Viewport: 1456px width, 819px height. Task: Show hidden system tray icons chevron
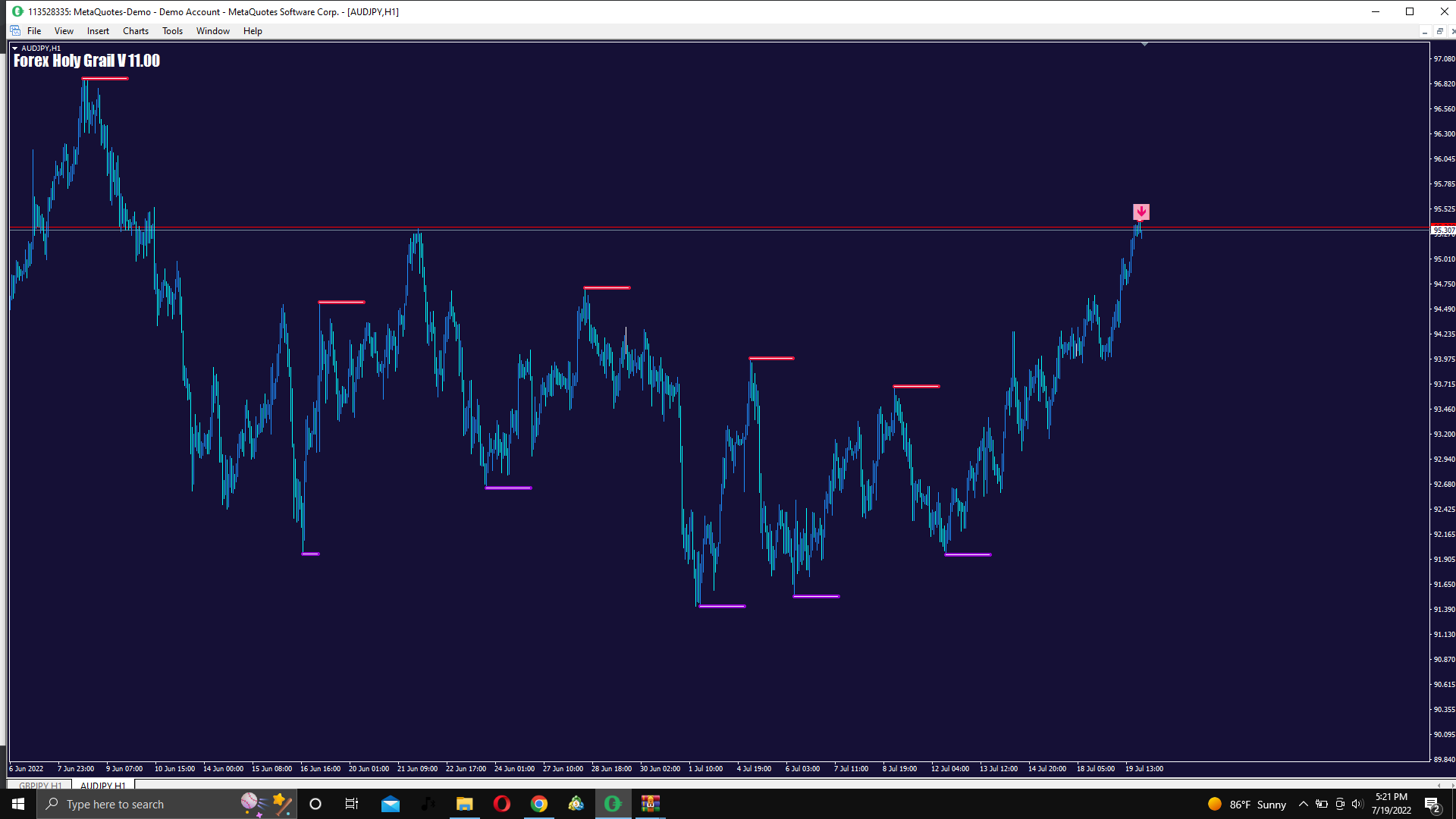1303,804
